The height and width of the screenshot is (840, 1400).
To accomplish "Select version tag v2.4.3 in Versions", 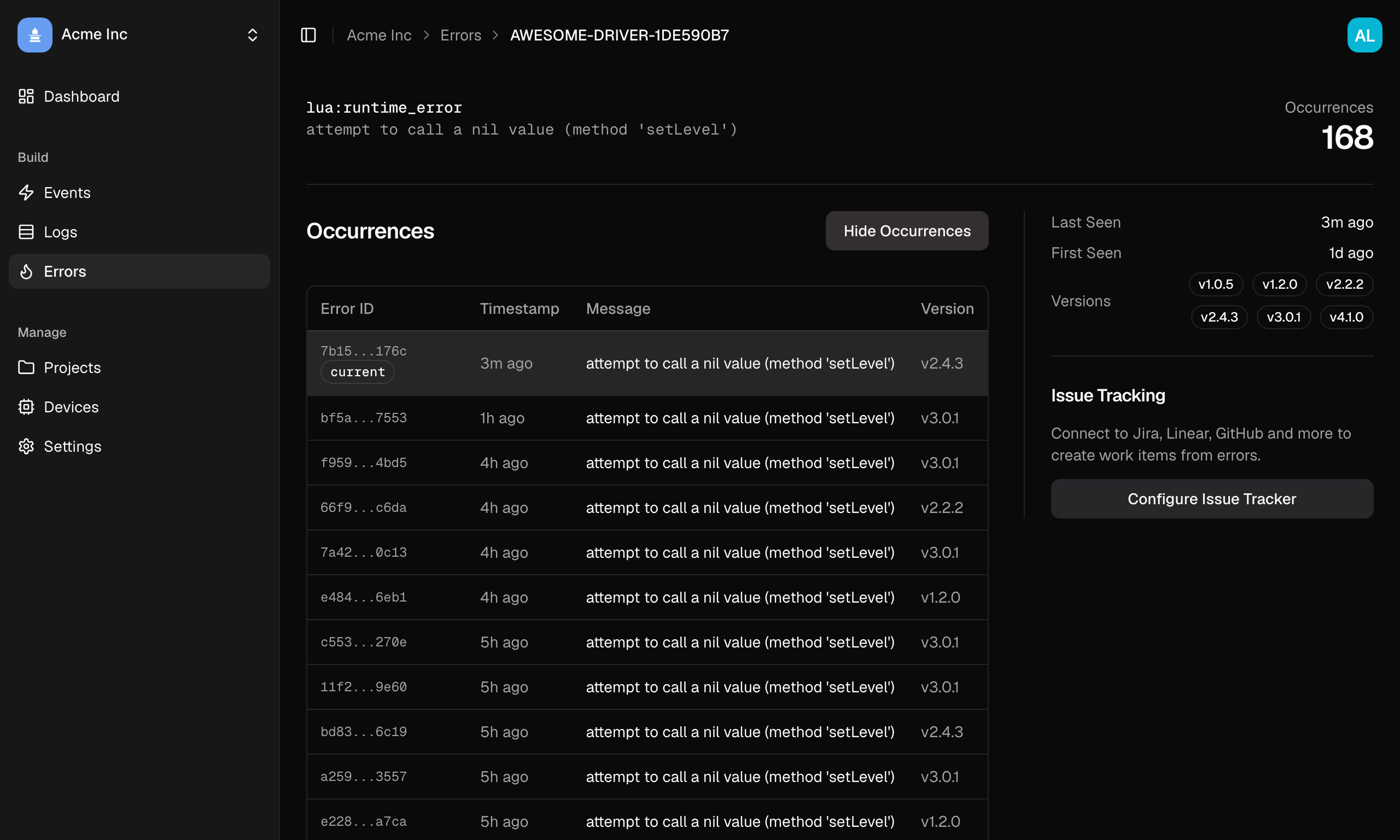I will 1219,317.
